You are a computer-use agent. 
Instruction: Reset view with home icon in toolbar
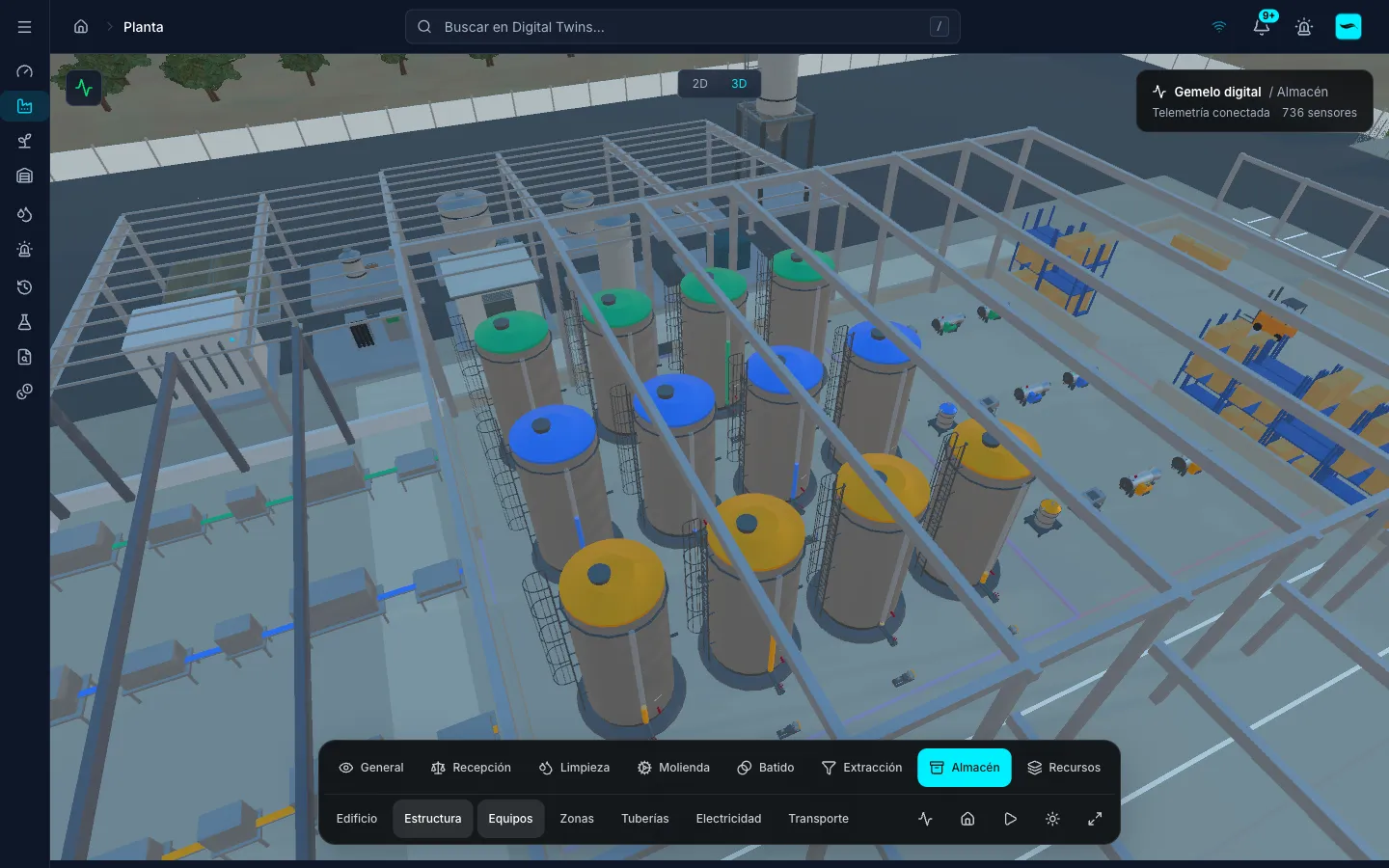967,819
